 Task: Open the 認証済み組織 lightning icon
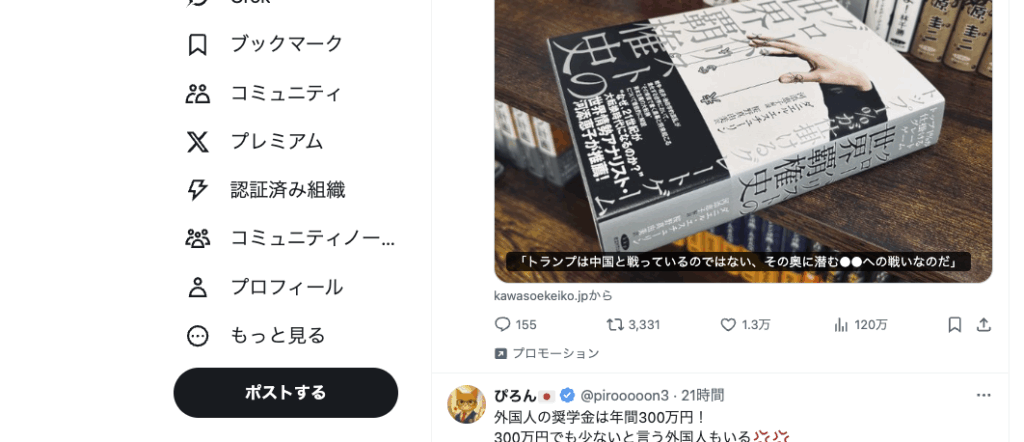coord(197,190)
